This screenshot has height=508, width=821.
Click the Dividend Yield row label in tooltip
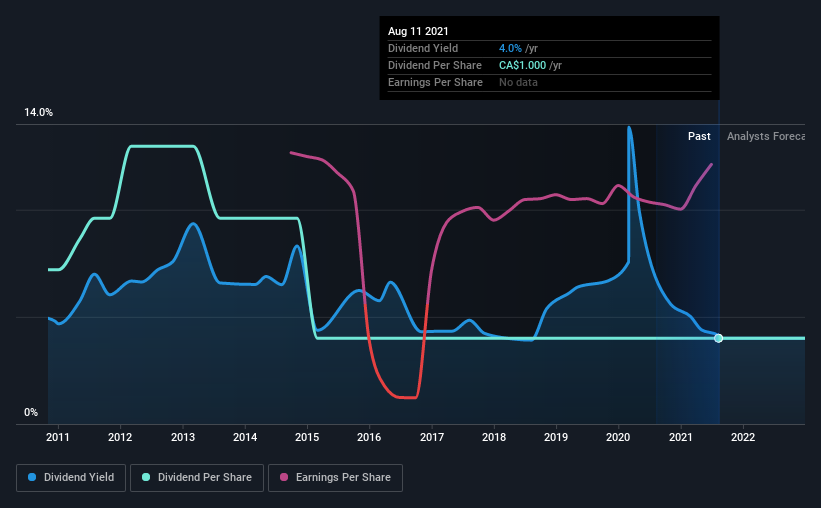[x=423, y=48]
